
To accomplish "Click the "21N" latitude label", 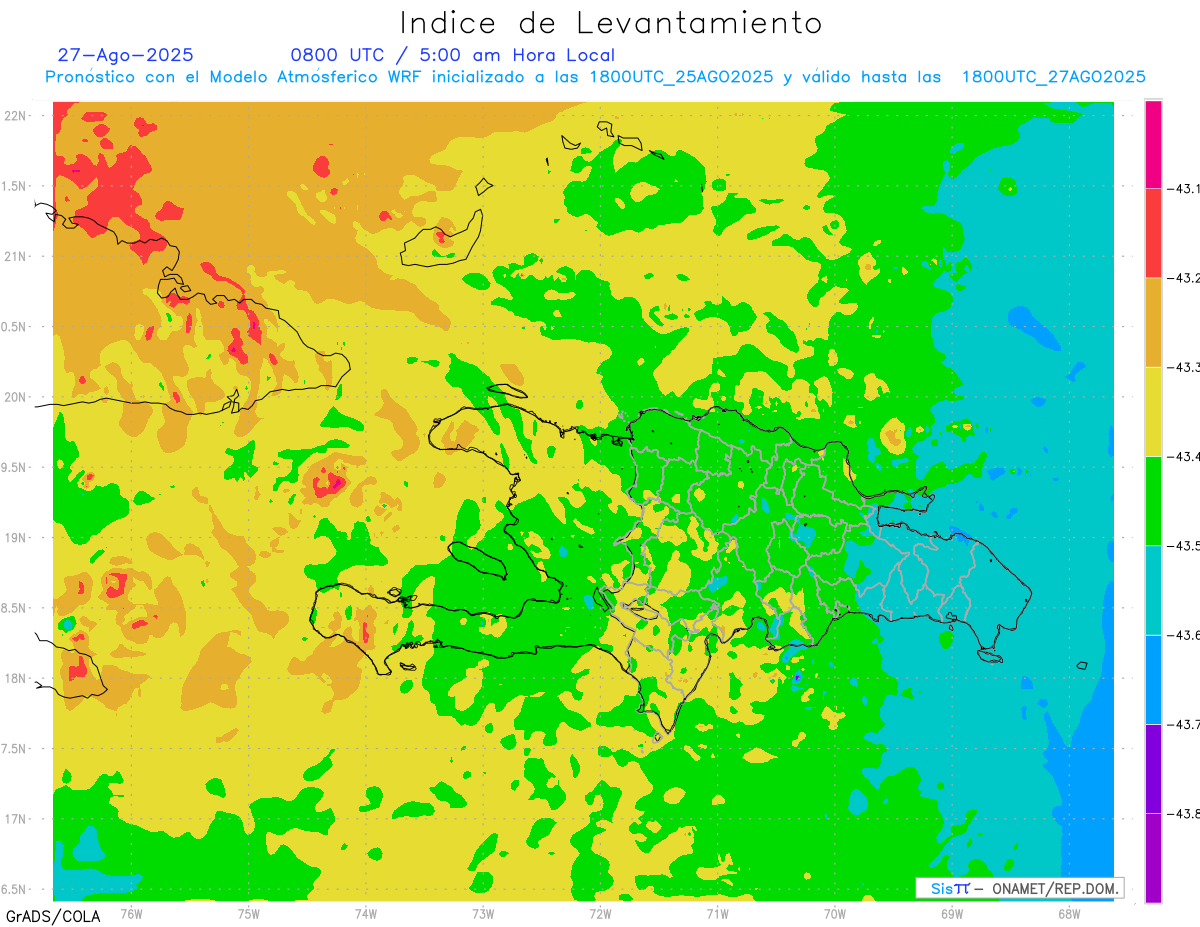I will [16, 256].
